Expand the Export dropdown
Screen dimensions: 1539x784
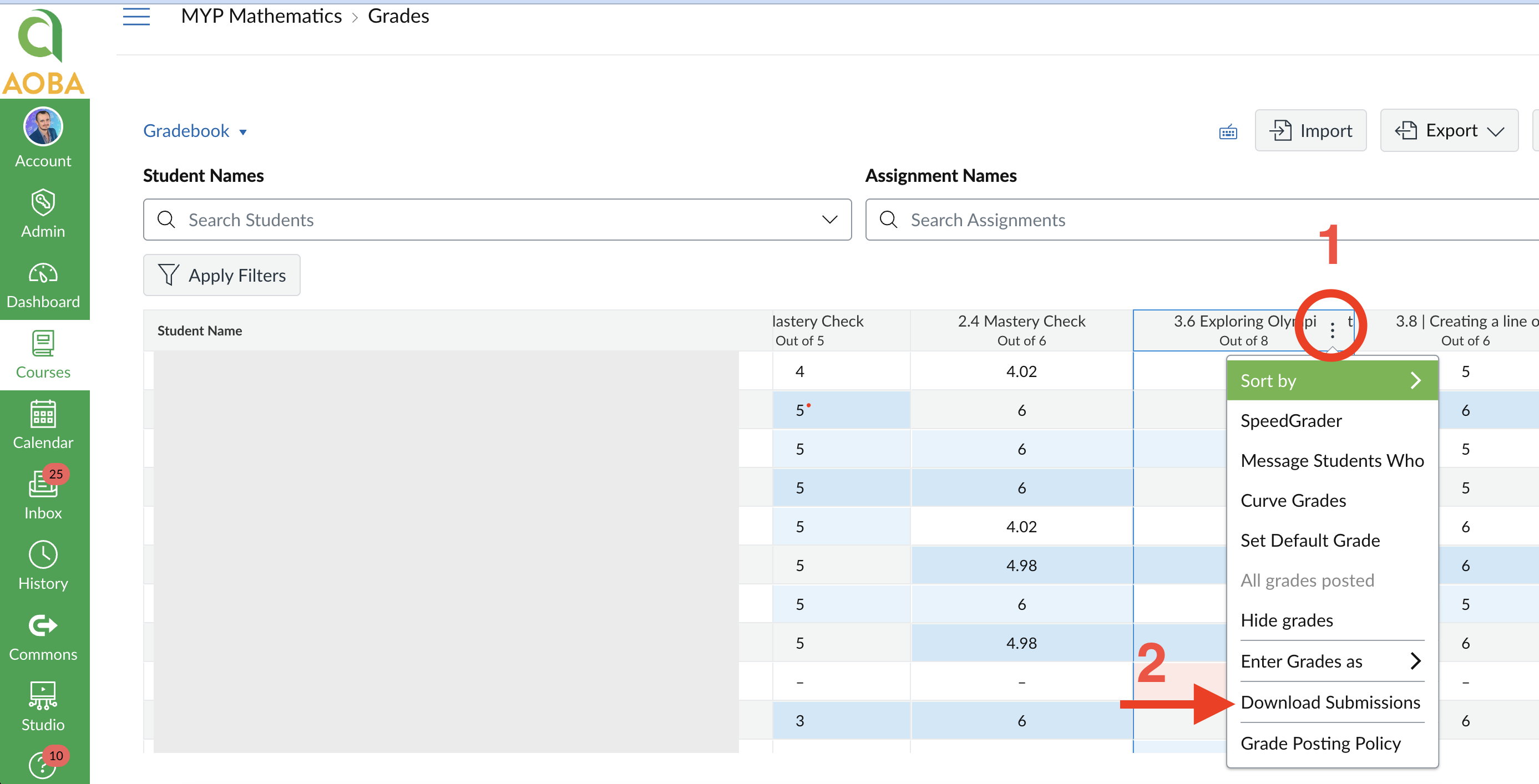[1449, 130]
